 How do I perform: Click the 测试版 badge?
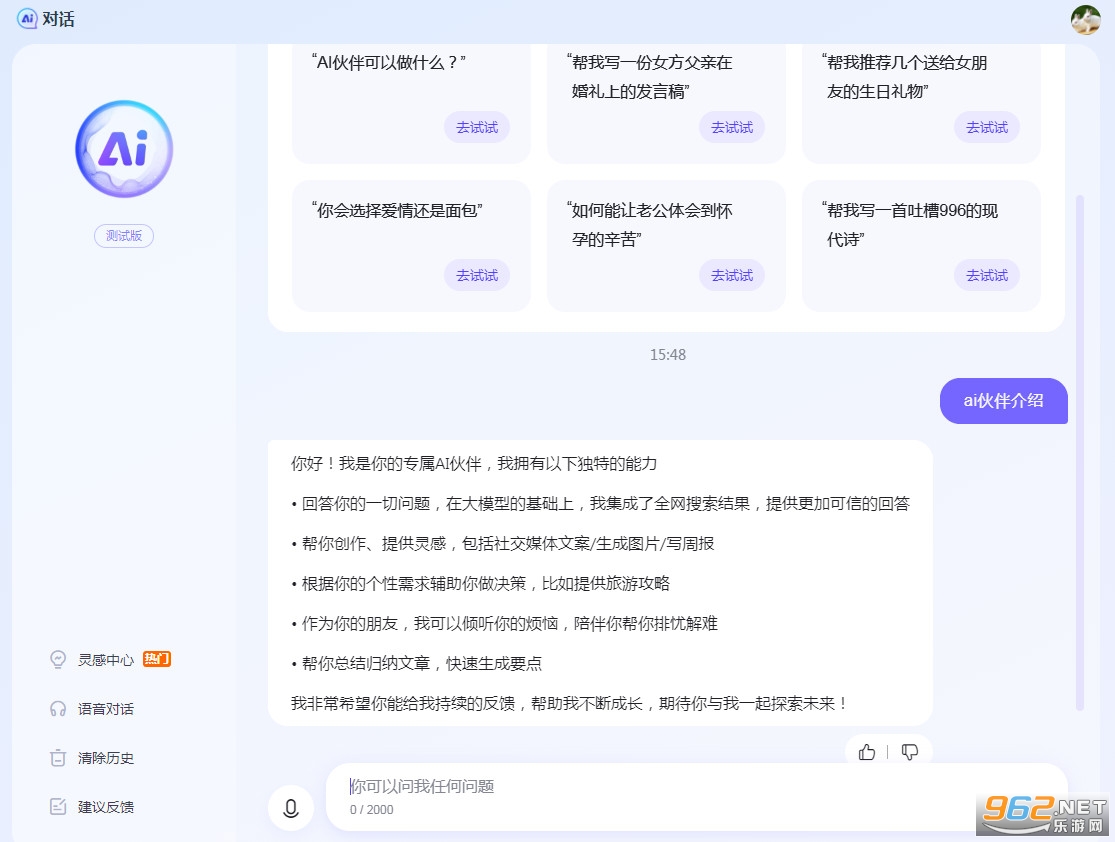tap(124, 235)
